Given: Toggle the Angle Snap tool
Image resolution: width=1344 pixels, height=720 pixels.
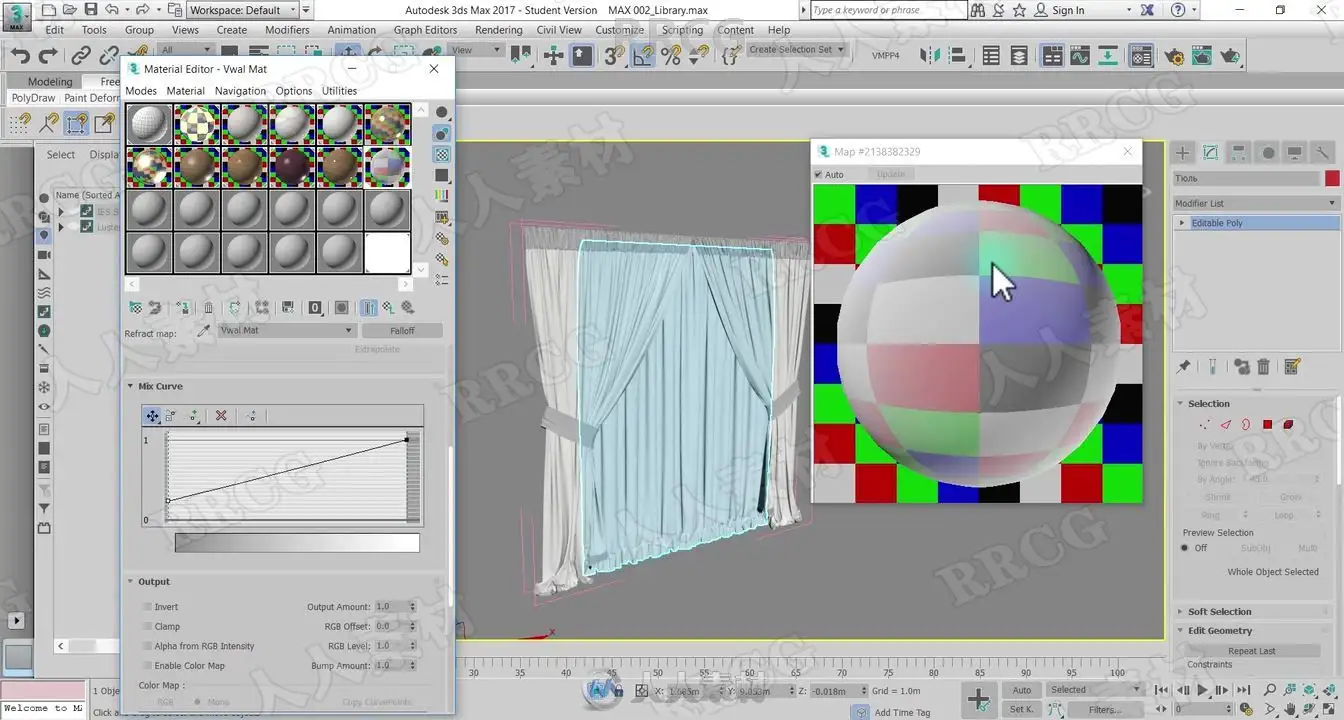Looking at the screenshot, I should [642, 56].
